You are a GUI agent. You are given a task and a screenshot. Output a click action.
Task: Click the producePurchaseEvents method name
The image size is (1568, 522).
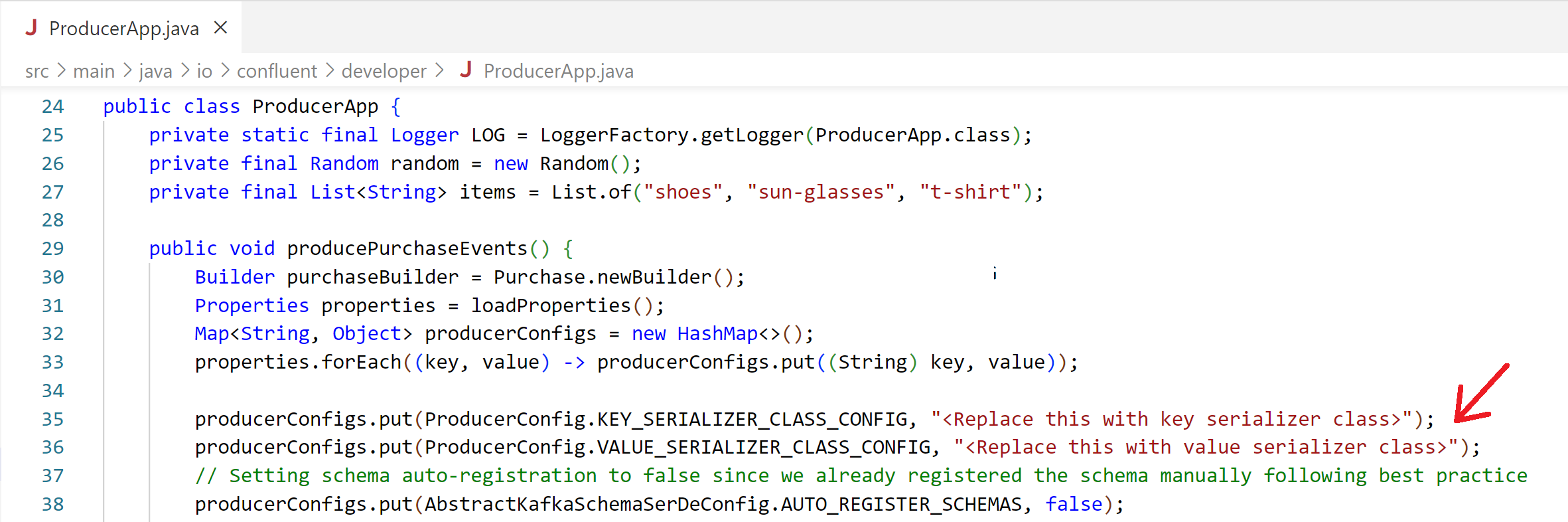point(407,249)
